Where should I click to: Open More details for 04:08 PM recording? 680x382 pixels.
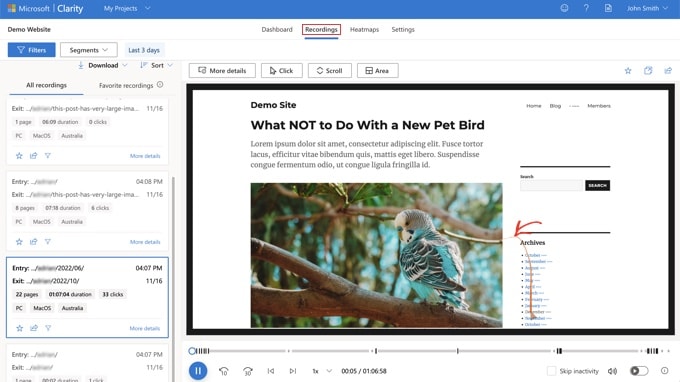click(145, 242)
